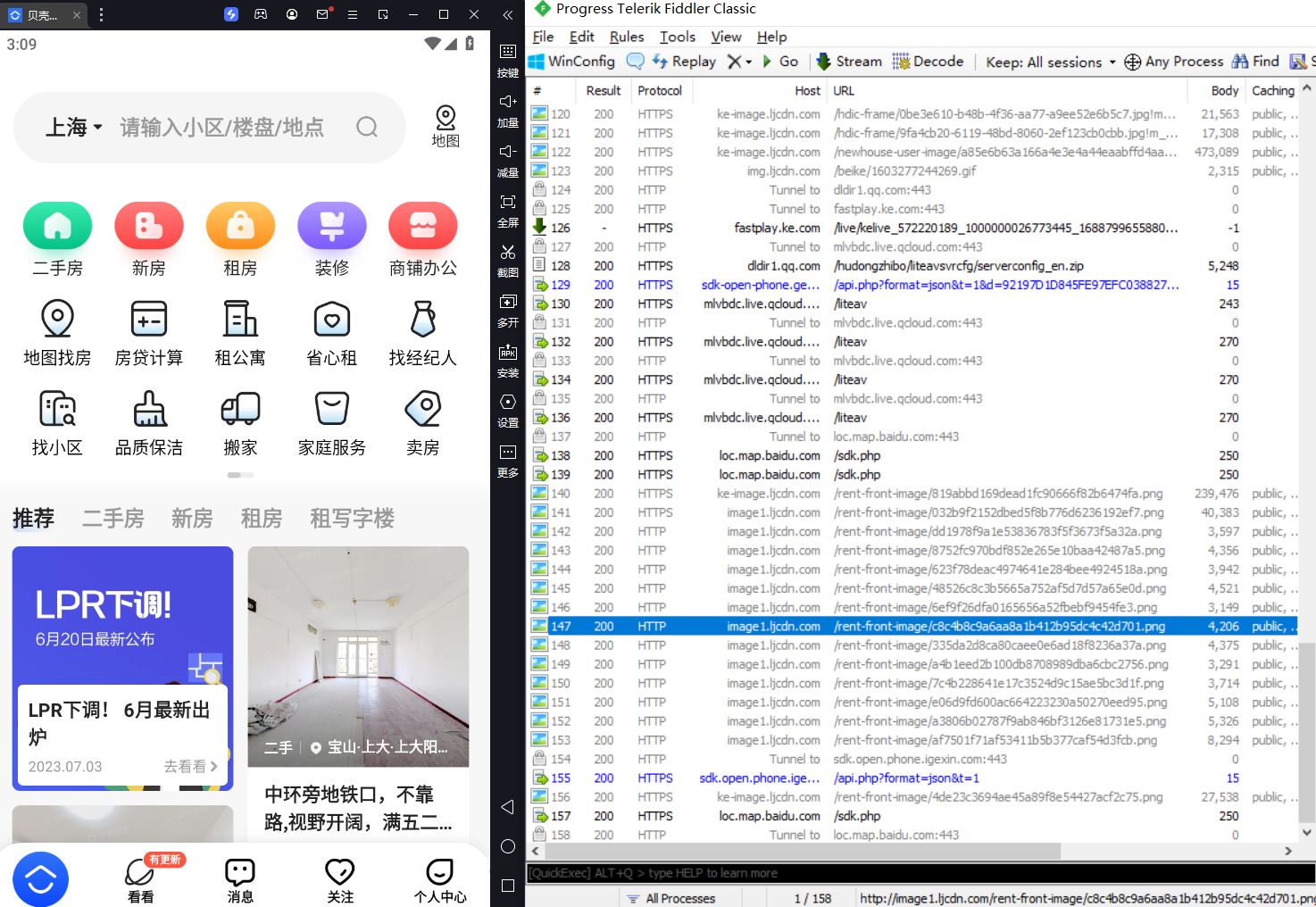The width and height of the screenshot is (1316, 907).
Task: Toggle Stream mode in Fiddler toolbar
Action: click(x=849, y=61)
